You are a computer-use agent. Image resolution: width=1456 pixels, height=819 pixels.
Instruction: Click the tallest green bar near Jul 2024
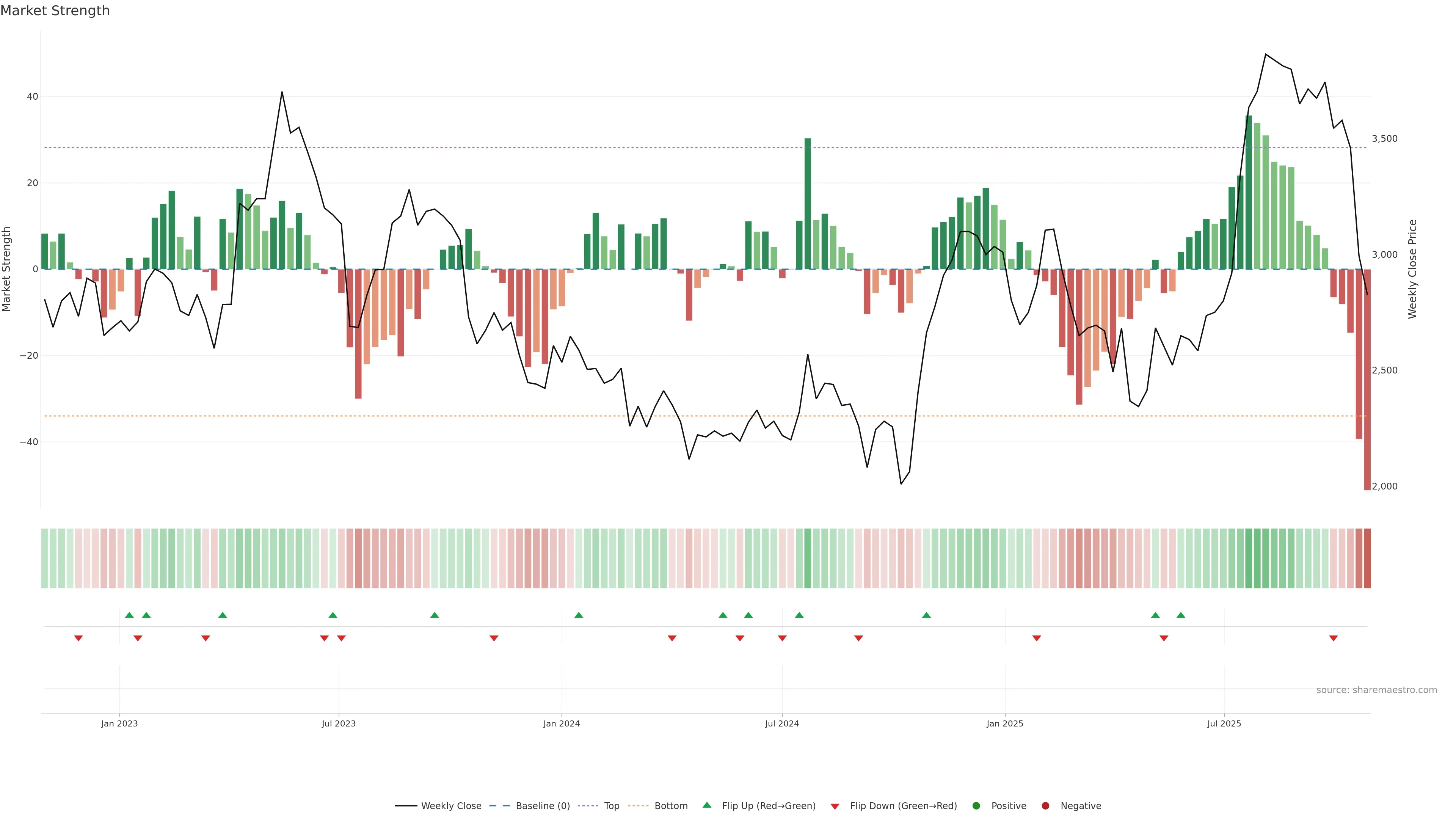[808, 204]
